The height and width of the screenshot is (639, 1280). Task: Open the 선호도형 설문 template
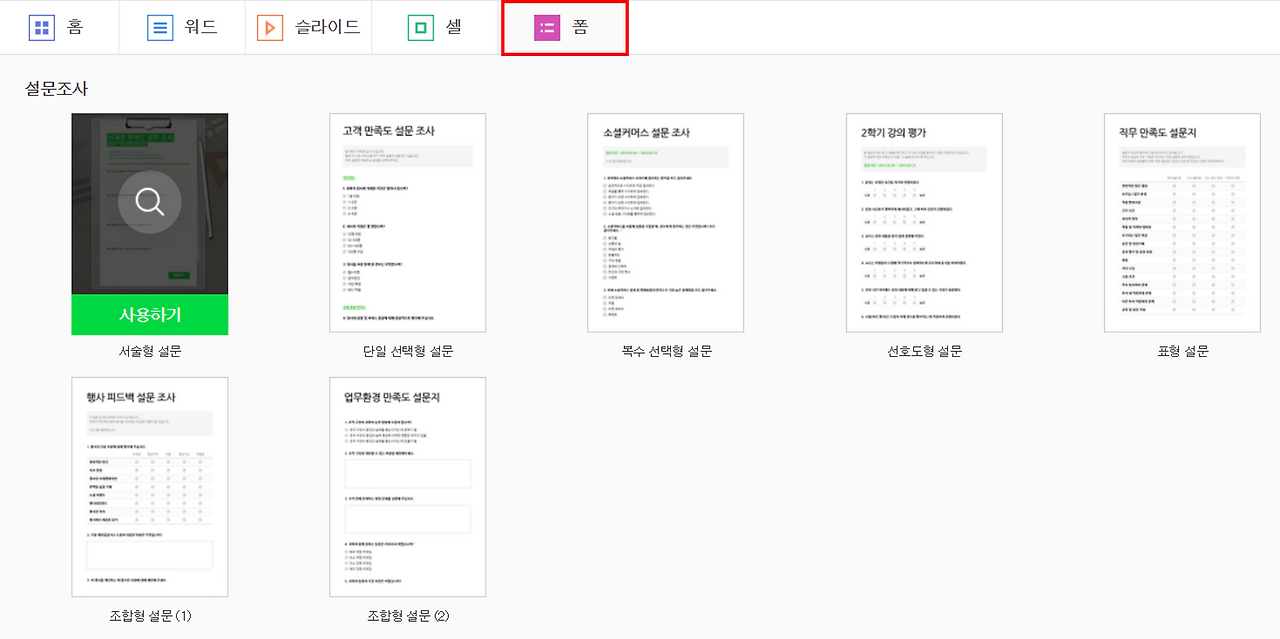(923, 222)
